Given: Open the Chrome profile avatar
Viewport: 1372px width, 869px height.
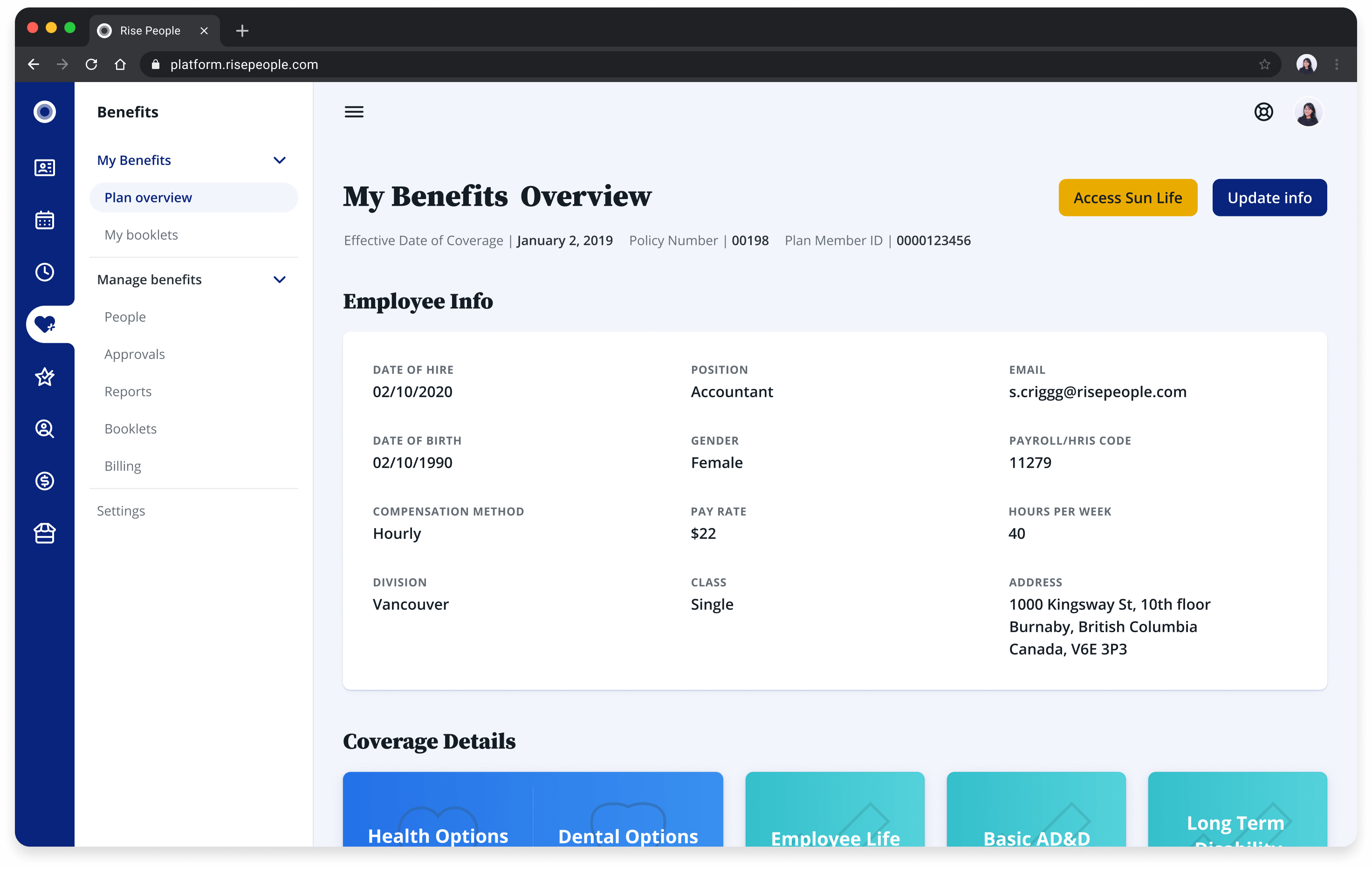Looking at the screenshot, I should pyautogui.click(x=1306, y=64).
